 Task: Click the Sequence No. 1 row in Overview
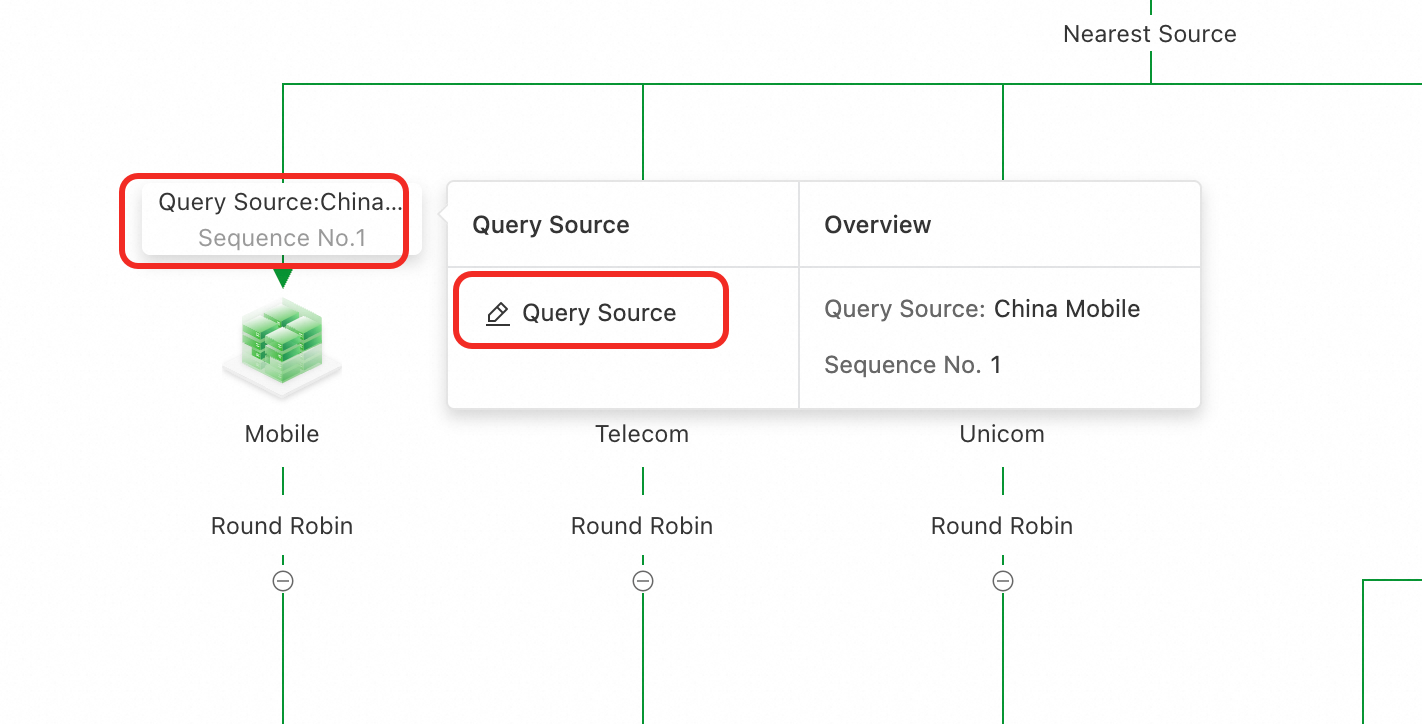[912, 365]
